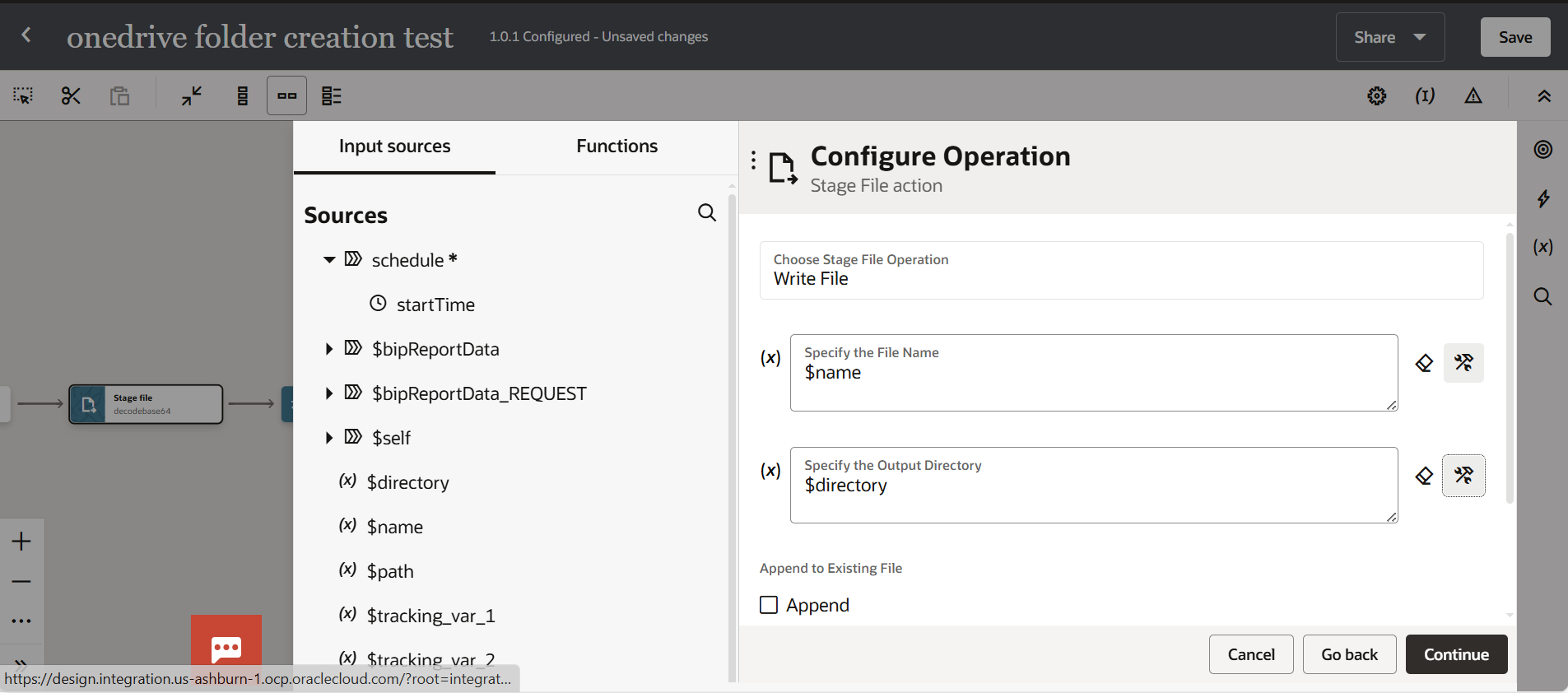
Task: Zoom in on the canvas
Action: (x=21, y=541)
